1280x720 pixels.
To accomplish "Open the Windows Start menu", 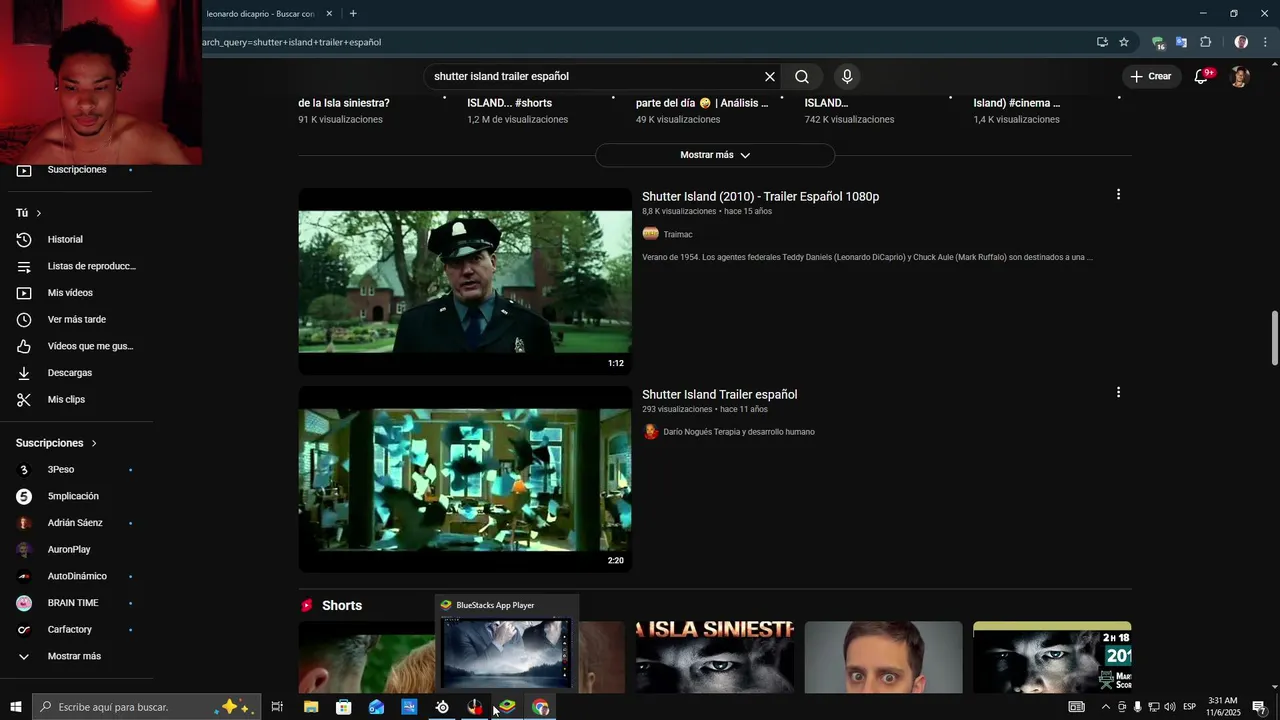I will pyautogui.click(x=16, y=707).
